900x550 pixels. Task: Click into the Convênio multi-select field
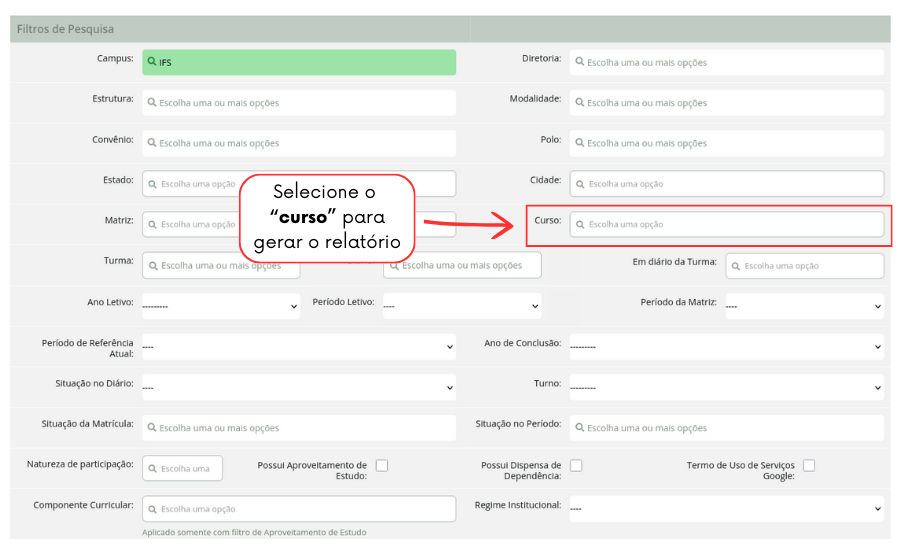pyautogui.click(x=298, y=143)
